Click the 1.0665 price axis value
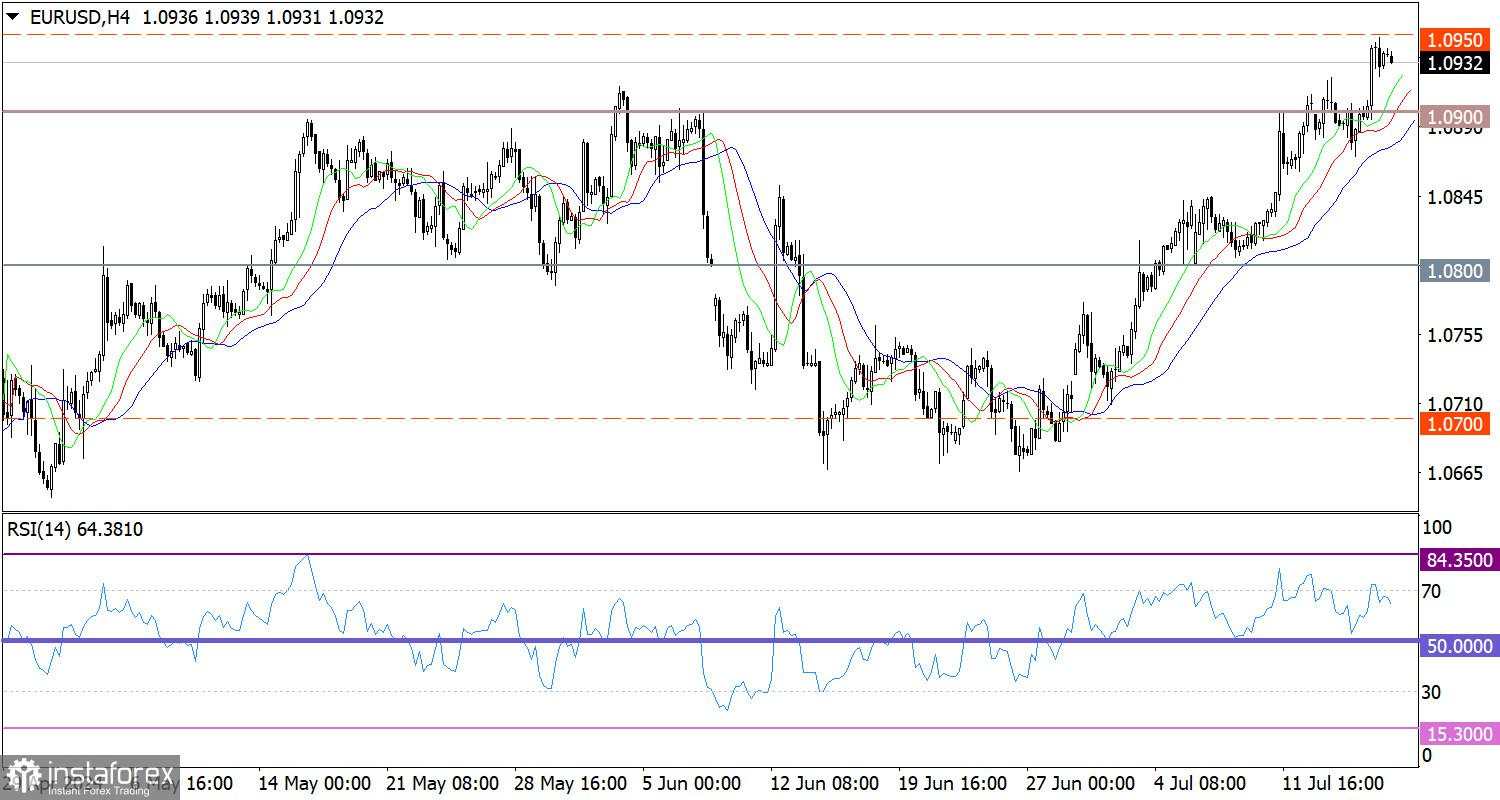 (1455, 473)
